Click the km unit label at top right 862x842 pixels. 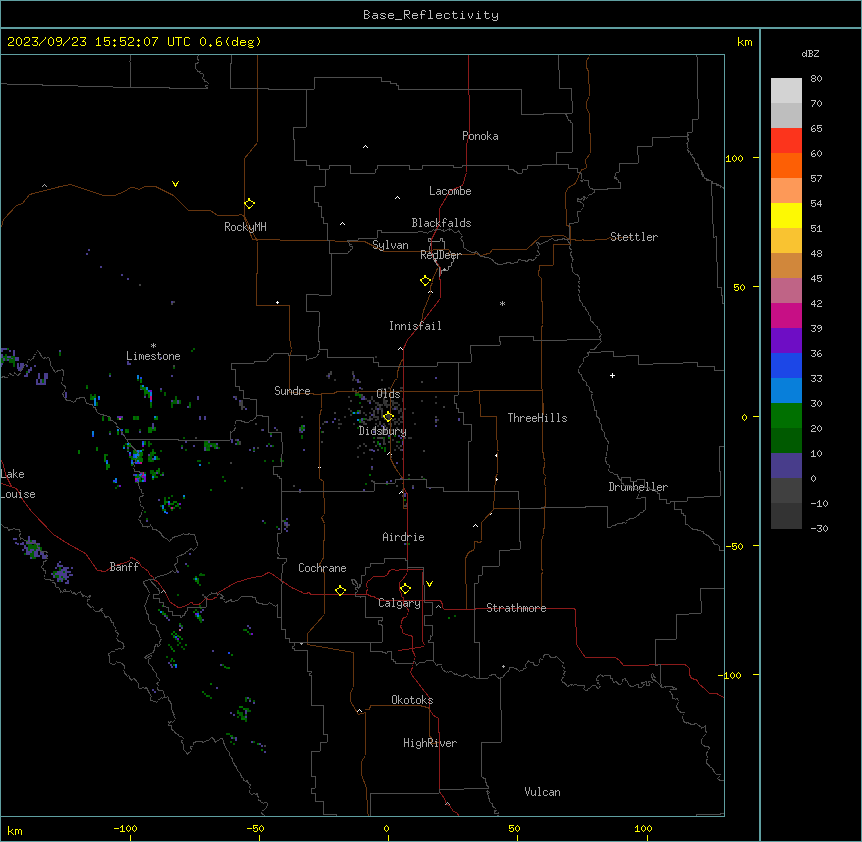pos(744,42)
